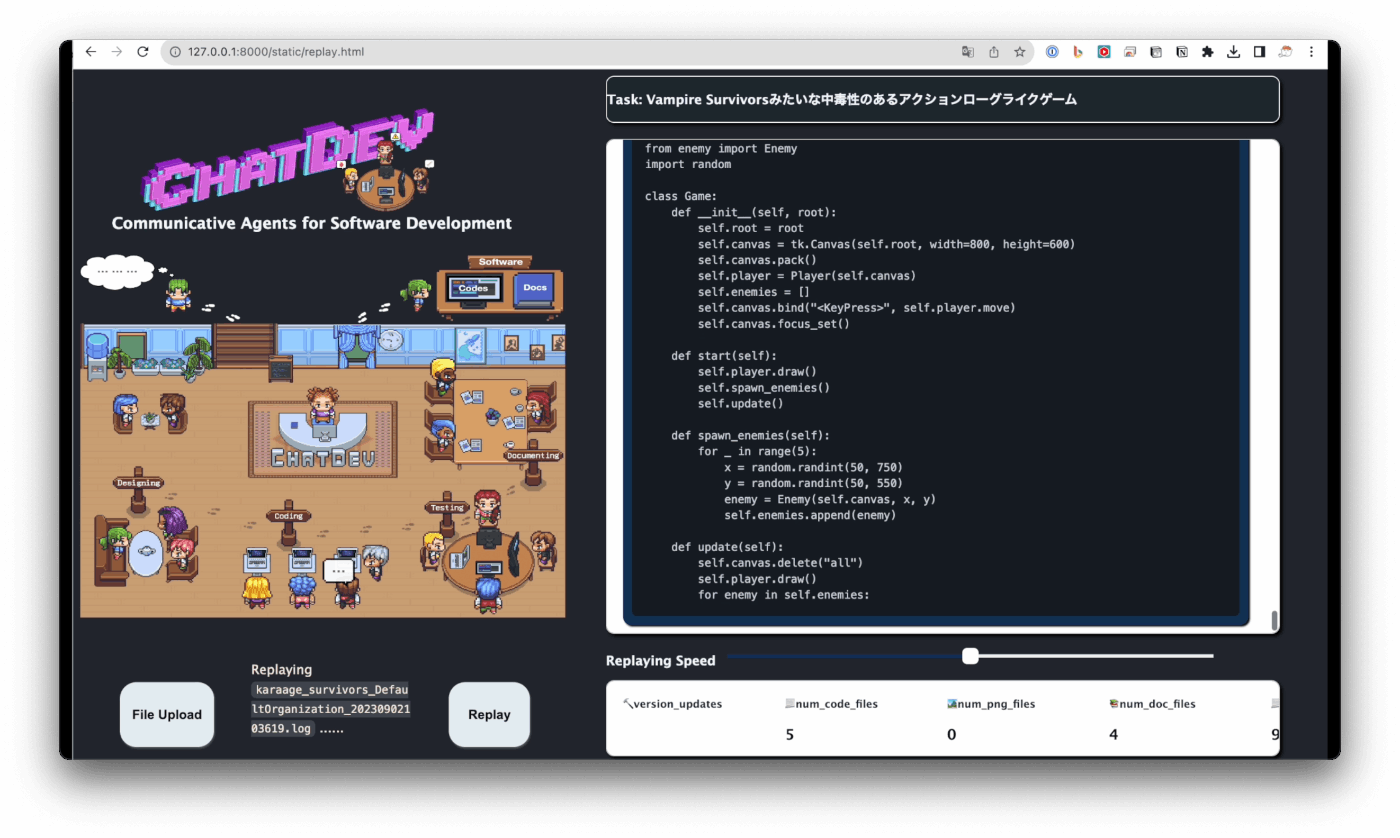The height and width of the screenshot is (838, 1400).
Task: Click the browser forward arrow
Action: click(x=117, y=51)
